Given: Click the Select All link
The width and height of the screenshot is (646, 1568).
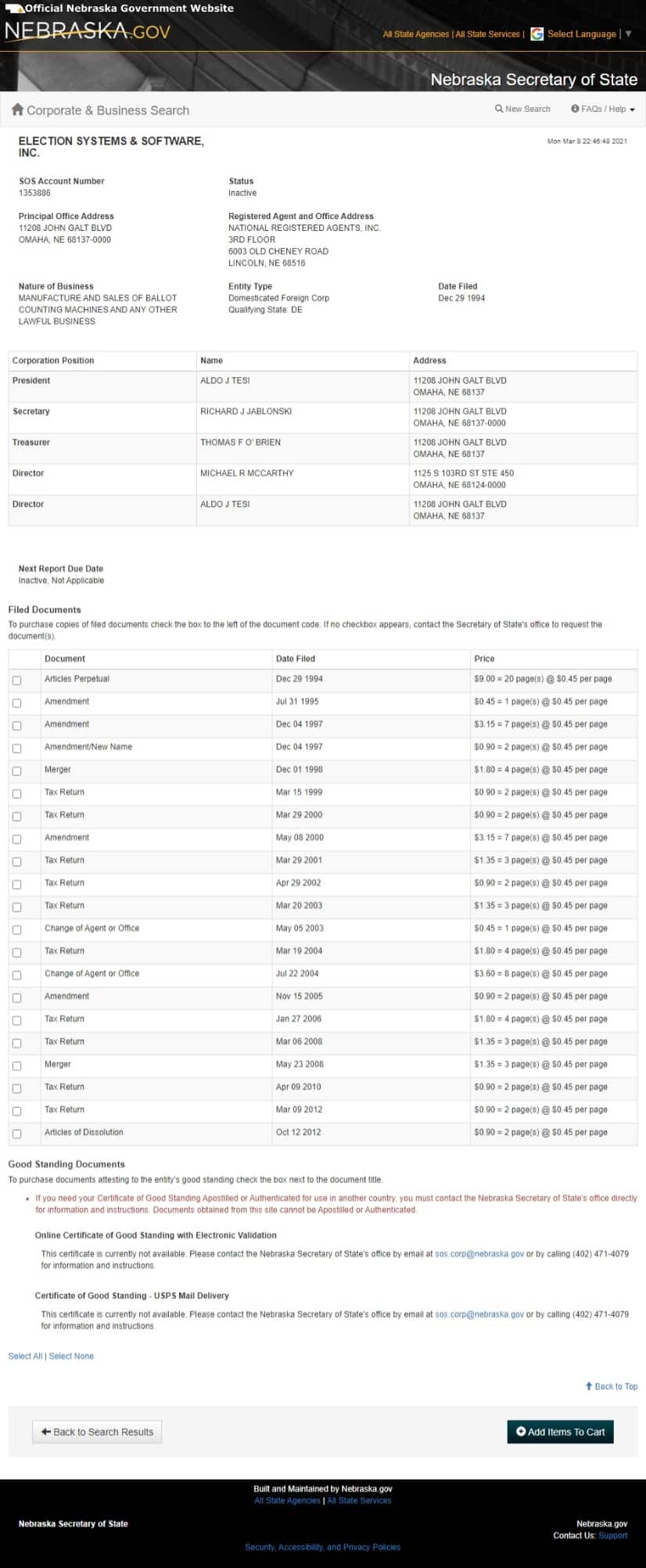Looking at the screenshot, I should [x=25, y=1355].
